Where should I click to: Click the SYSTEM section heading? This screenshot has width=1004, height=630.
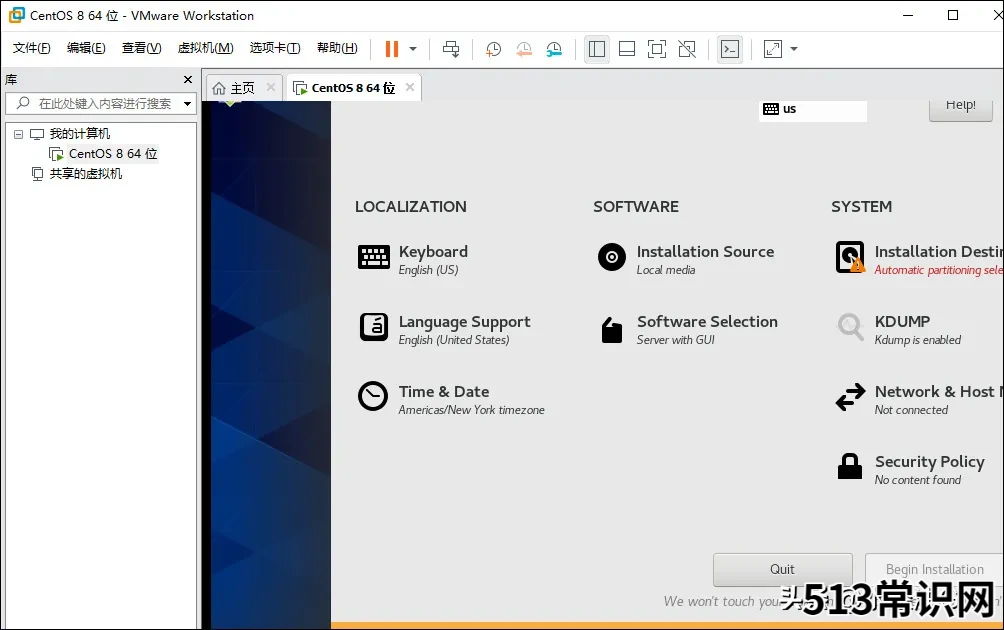[861, 207]
